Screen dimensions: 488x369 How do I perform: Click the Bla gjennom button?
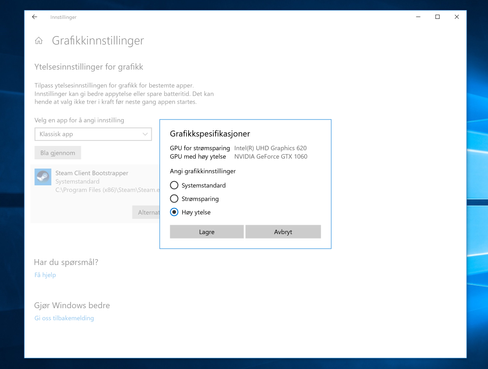[58, 153]
